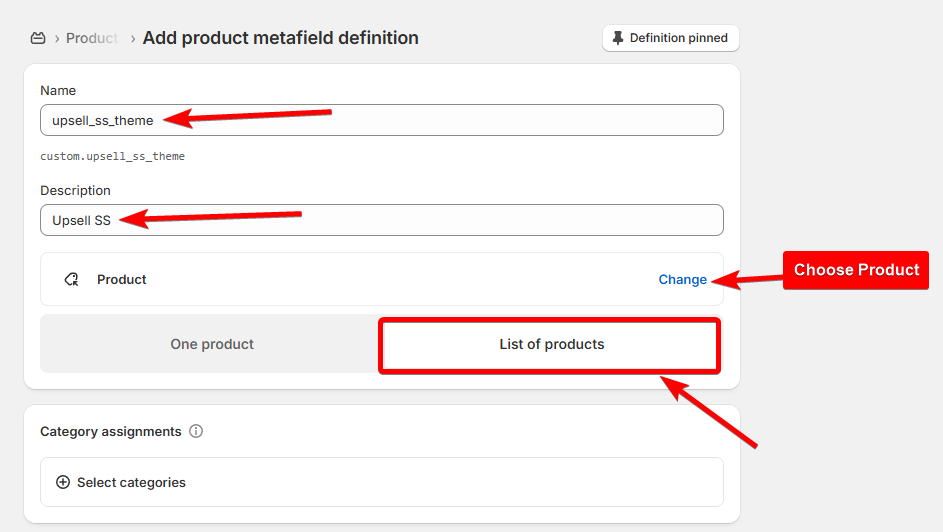943x532 pixels.
Task: Click the Category assignments heading
Action: pyautogui.click(x=111, y=432)
